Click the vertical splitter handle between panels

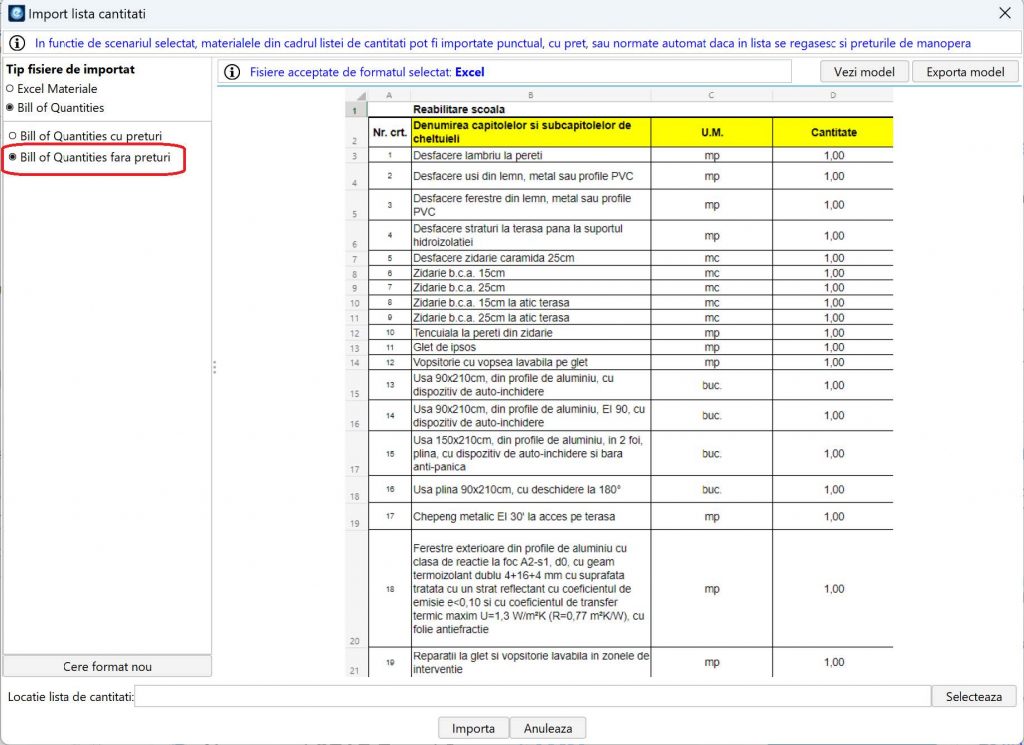click(214, 368)
